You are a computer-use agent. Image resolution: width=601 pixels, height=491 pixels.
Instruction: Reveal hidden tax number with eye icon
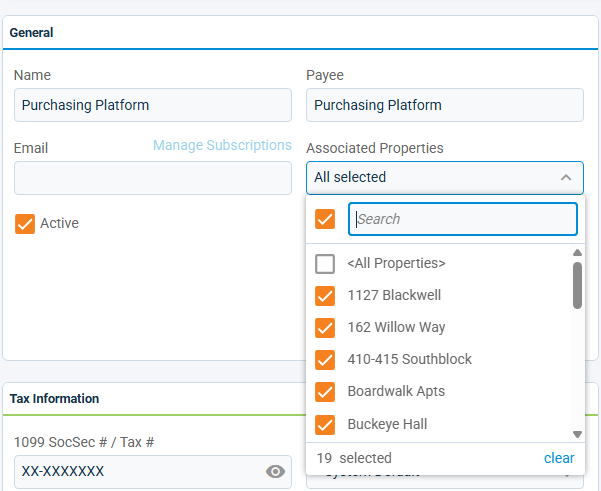276,472
